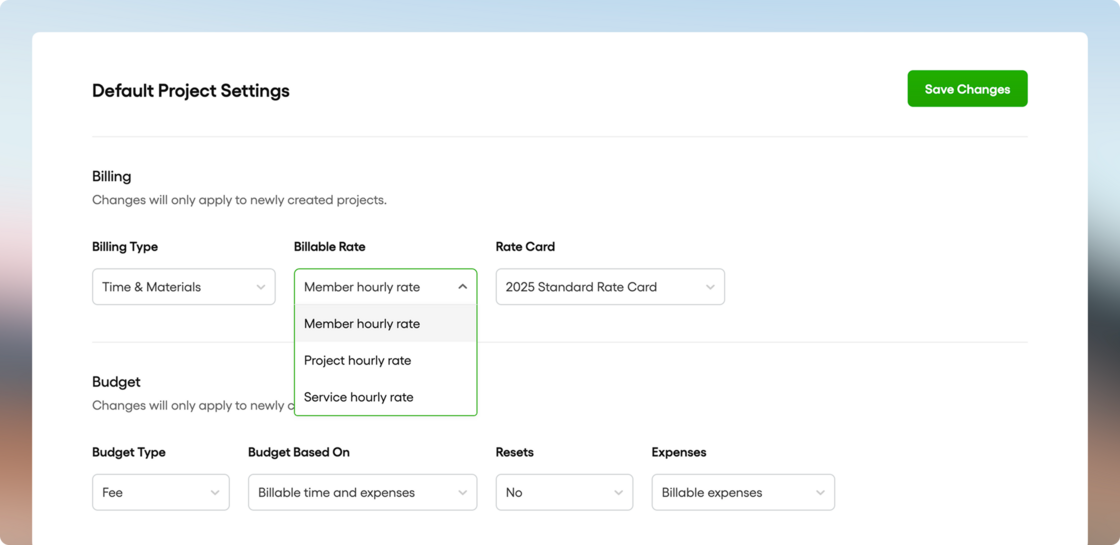The image size is (1120, 545).
Task: Choose Project hourly rate option
Action: (385, 360)
